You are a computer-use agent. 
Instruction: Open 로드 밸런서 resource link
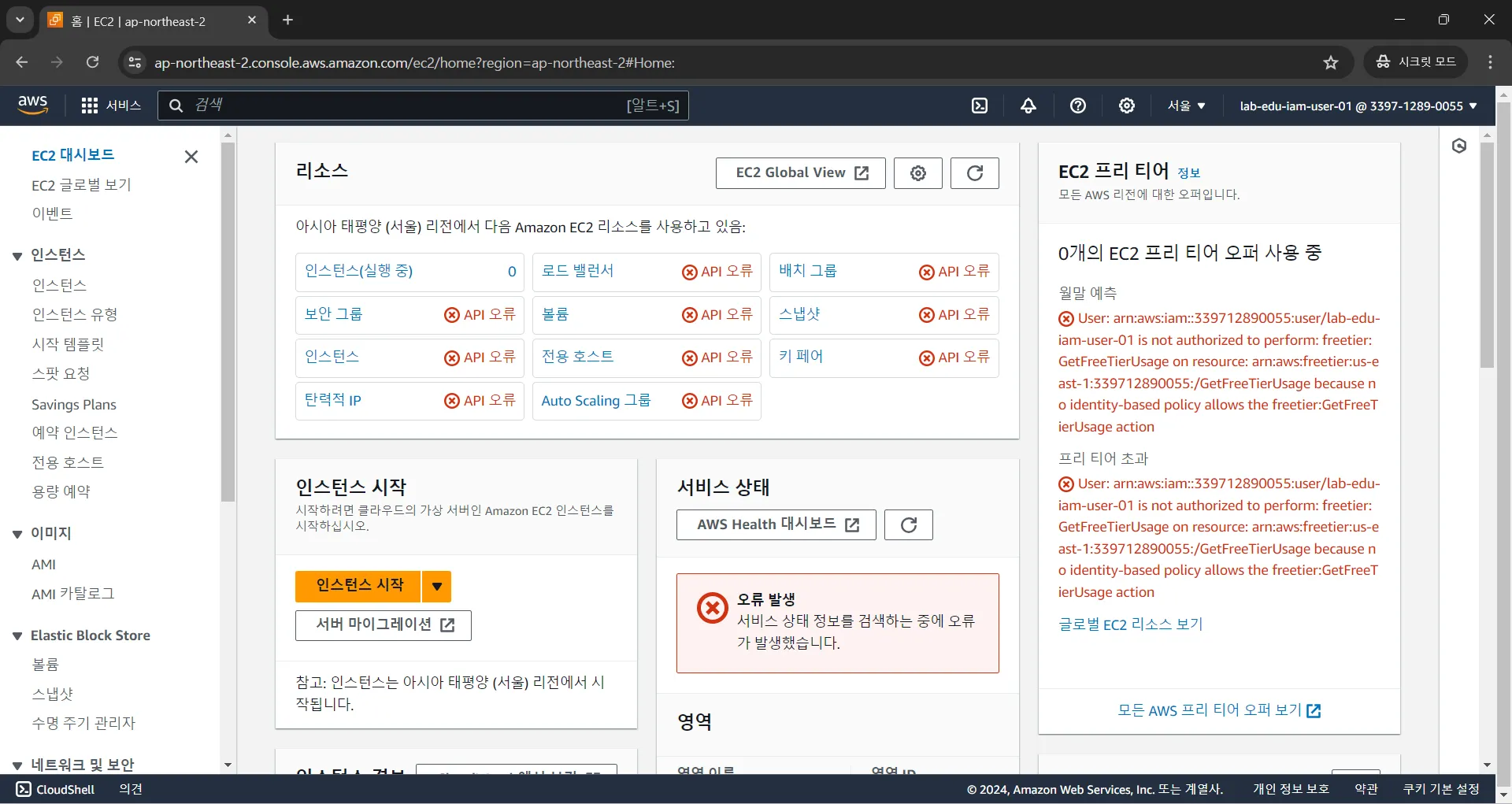[578, 271]
